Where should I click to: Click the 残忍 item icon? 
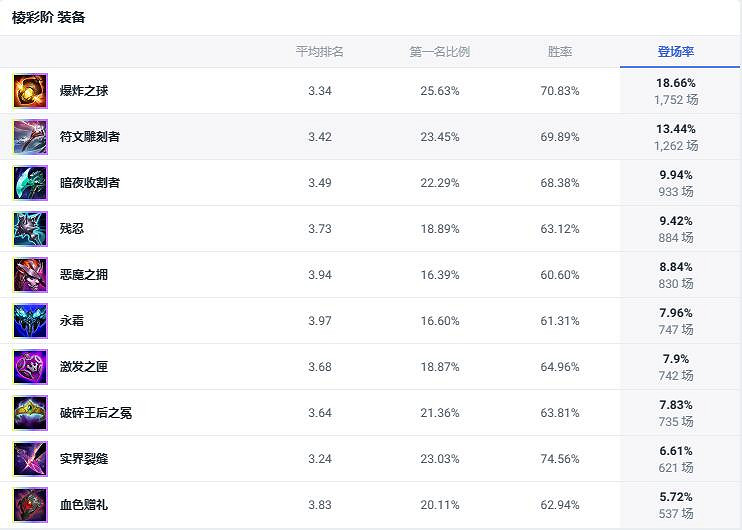click(x=30, y=229)
